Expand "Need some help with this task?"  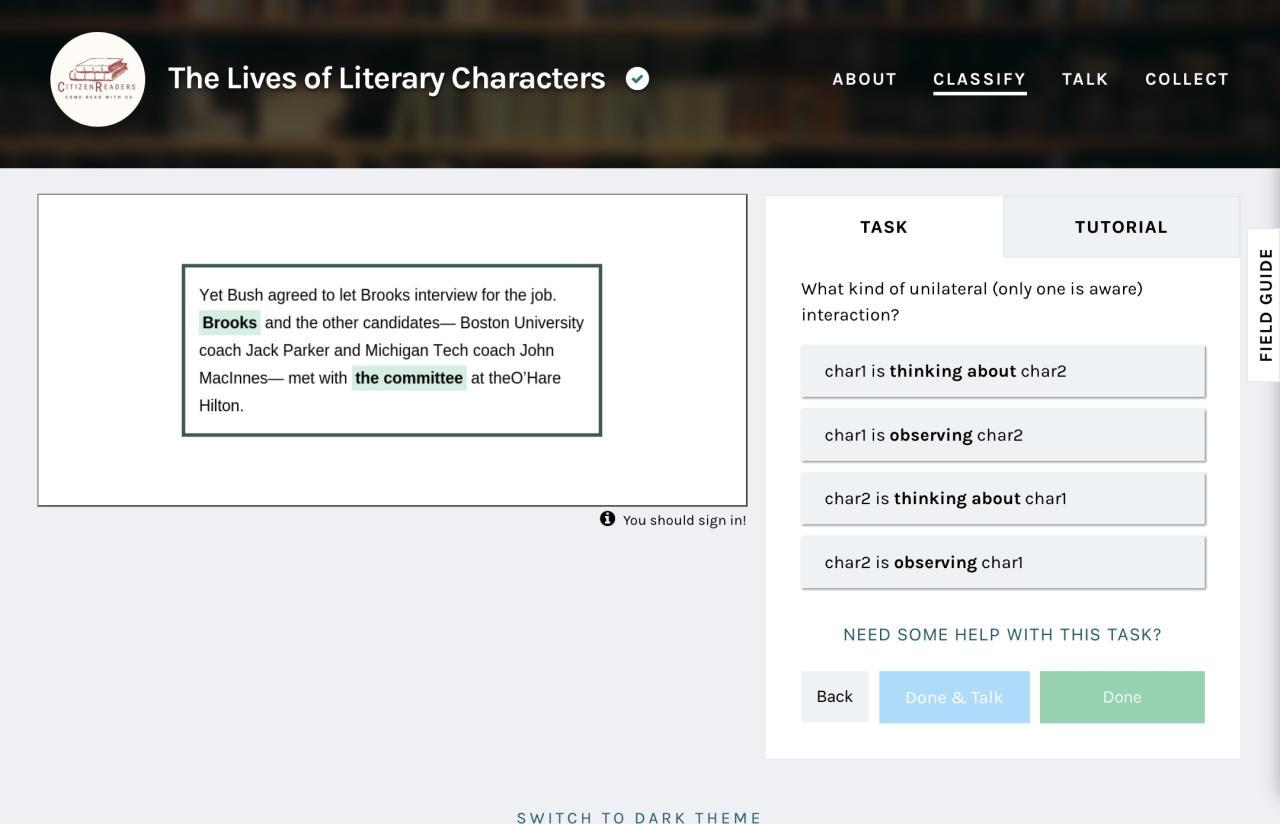click(1002, 635)
